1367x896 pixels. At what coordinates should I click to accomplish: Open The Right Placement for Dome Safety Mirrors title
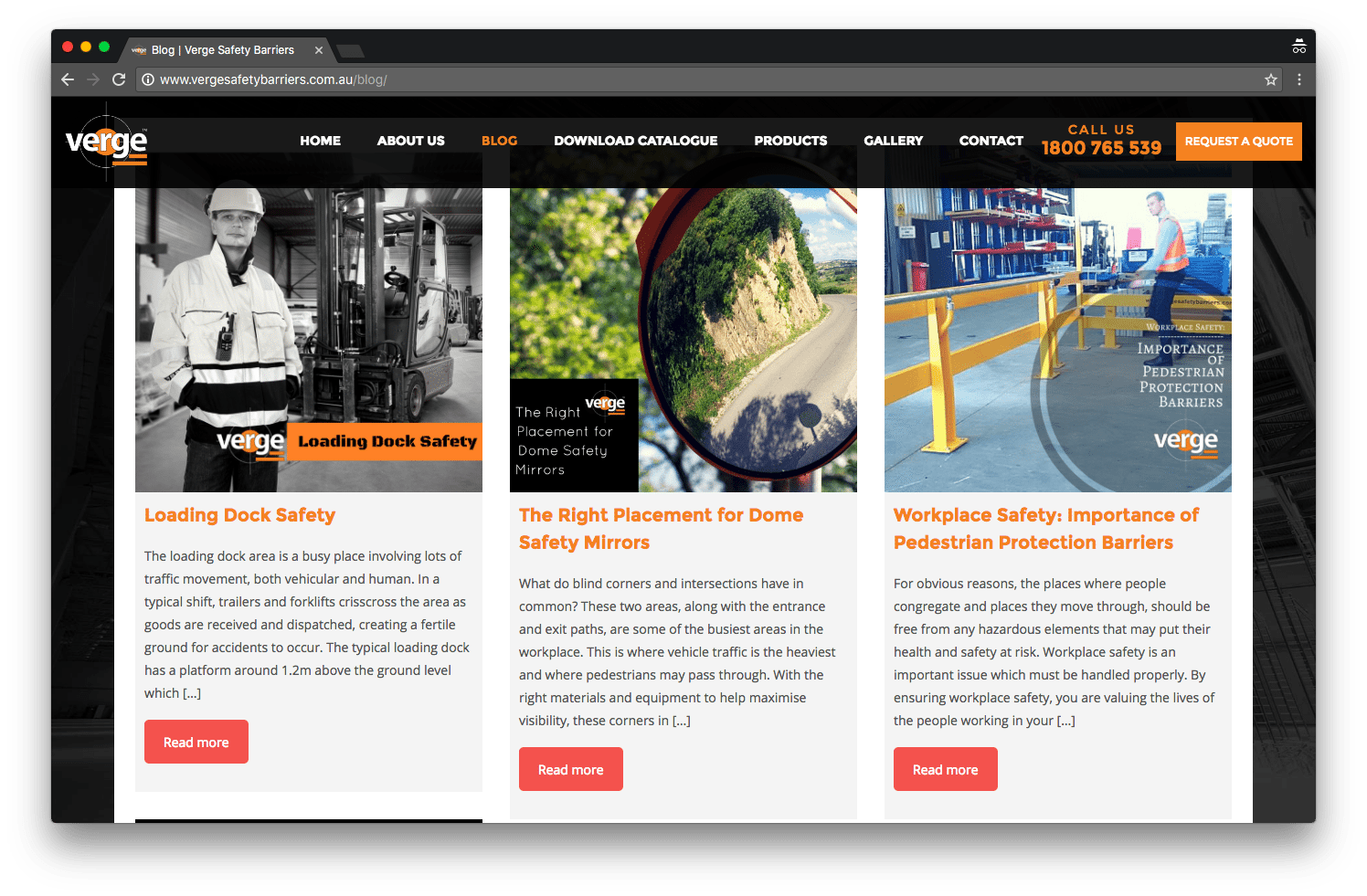(662, 529)
